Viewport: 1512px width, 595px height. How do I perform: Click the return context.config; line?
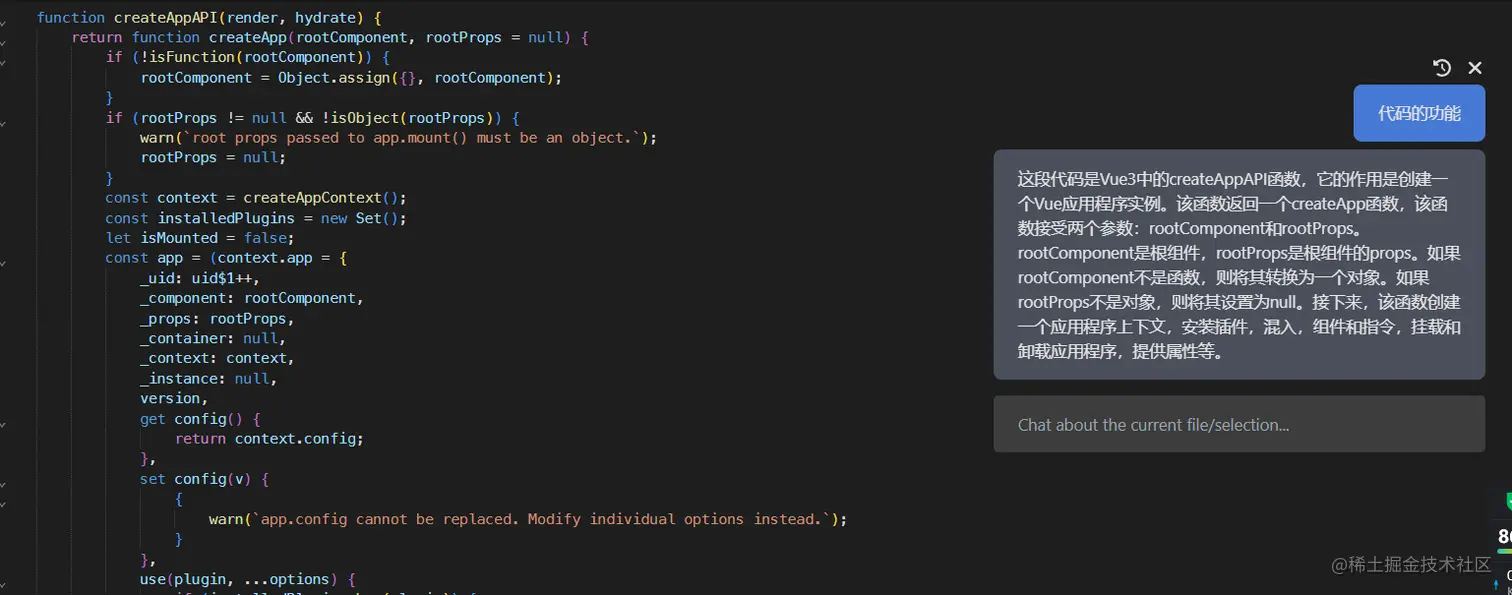pyautogui.click(x=269, y=438)
